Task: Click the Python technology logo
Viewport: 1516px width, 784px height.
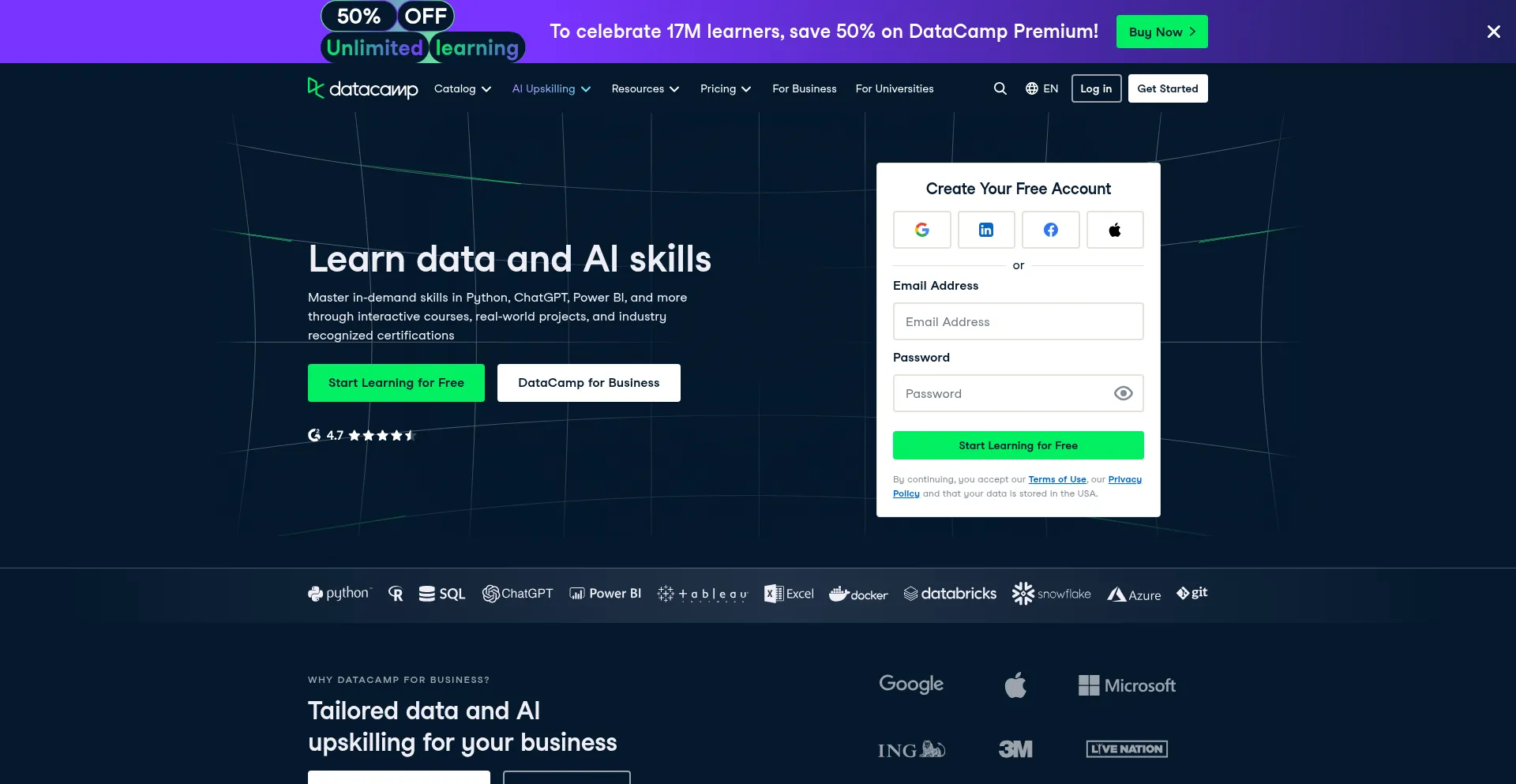Action: click(x=340, y=594)
